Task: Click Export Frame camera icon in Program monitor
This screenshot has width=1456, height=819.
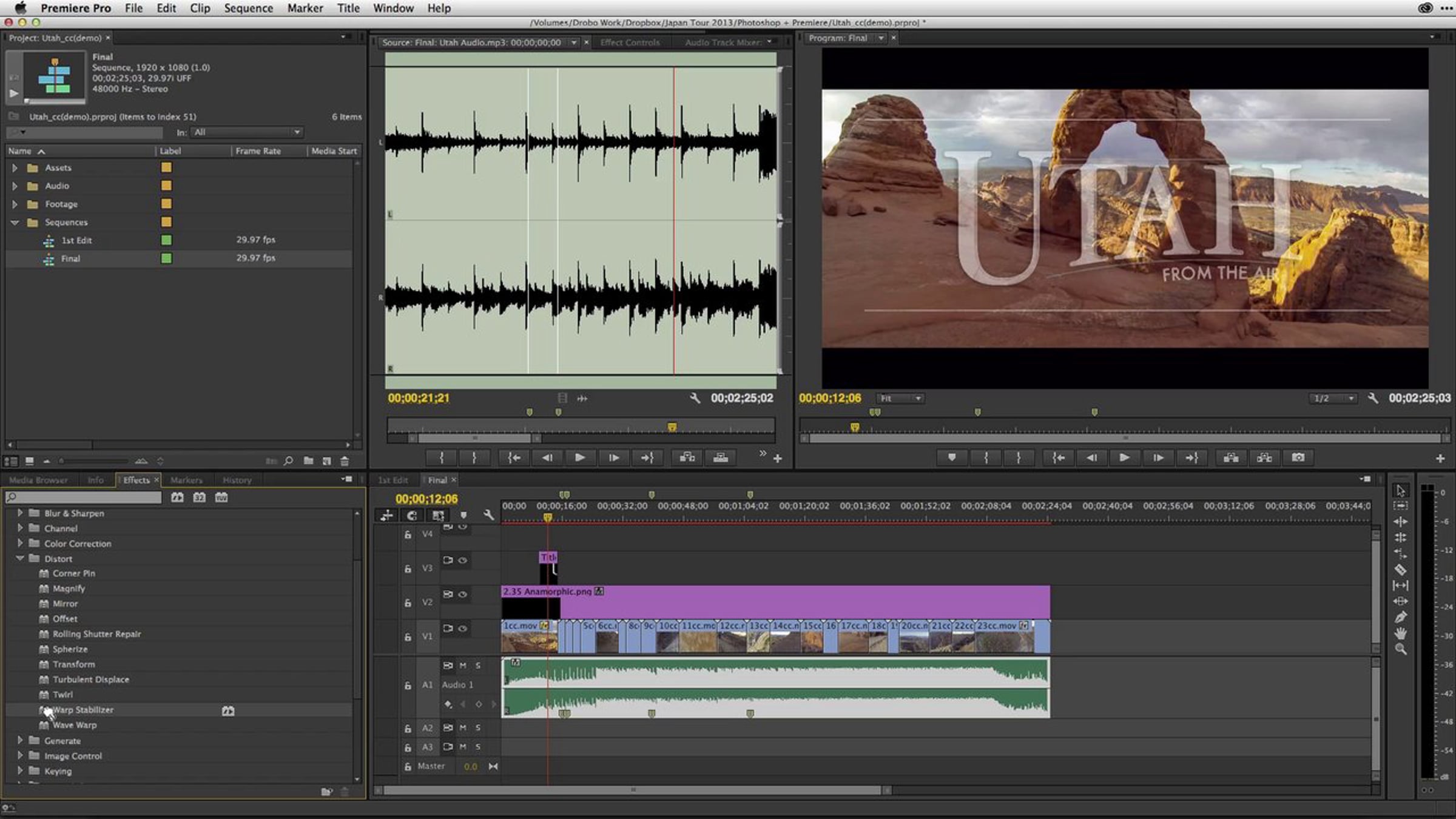Action: pyautogui.click(x=1298, y=457)
